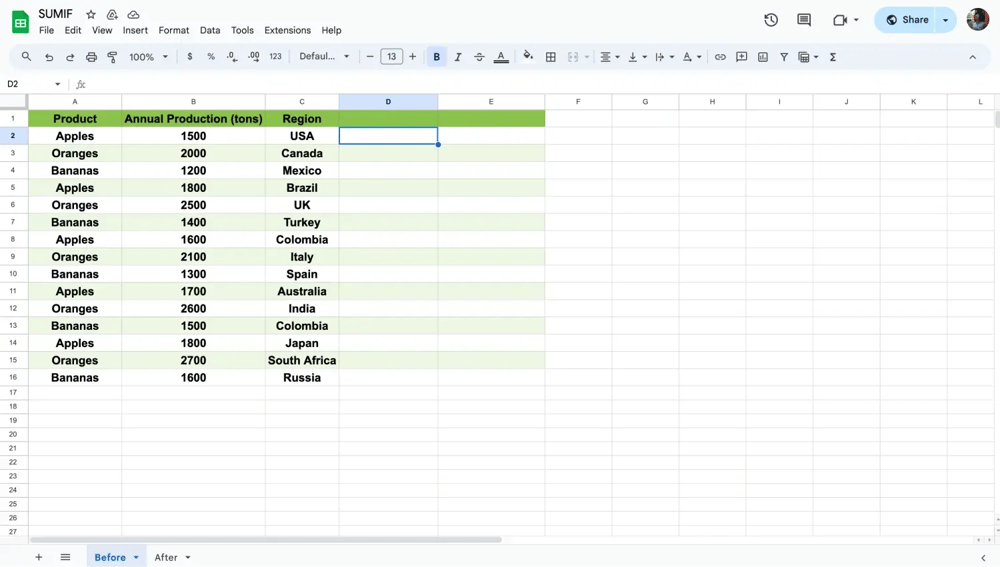This screenshot has width=1000, height=567.
Task: Add a new sheet with plus button
Action: [x=39, y=557]
